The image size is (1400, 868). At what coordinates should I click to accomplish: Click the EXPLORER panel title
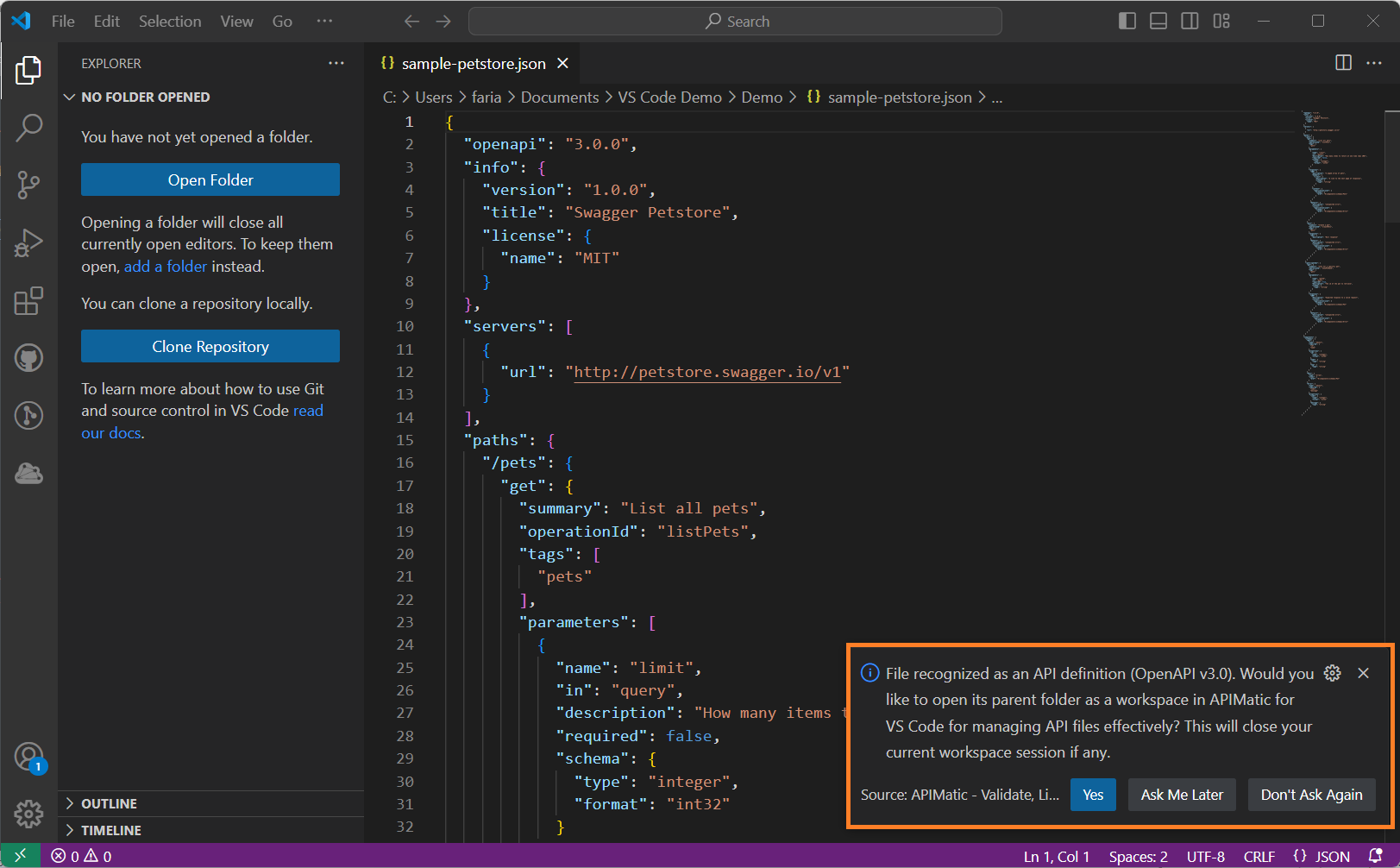click(x=111, y=63)
